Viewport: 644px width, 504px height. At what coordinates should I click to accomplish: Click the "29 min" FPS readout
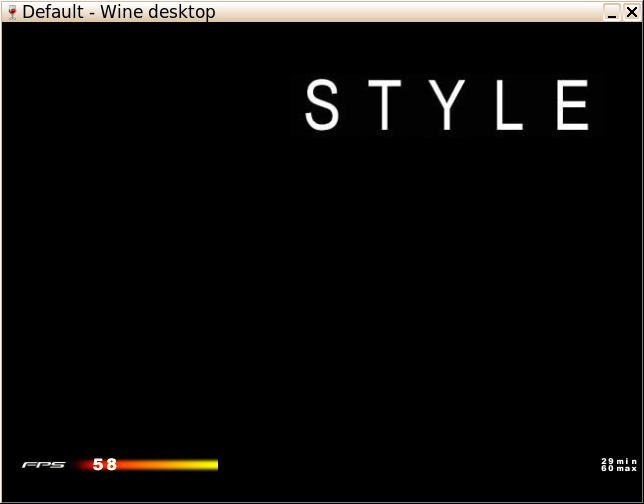click(x=619, y=461)
